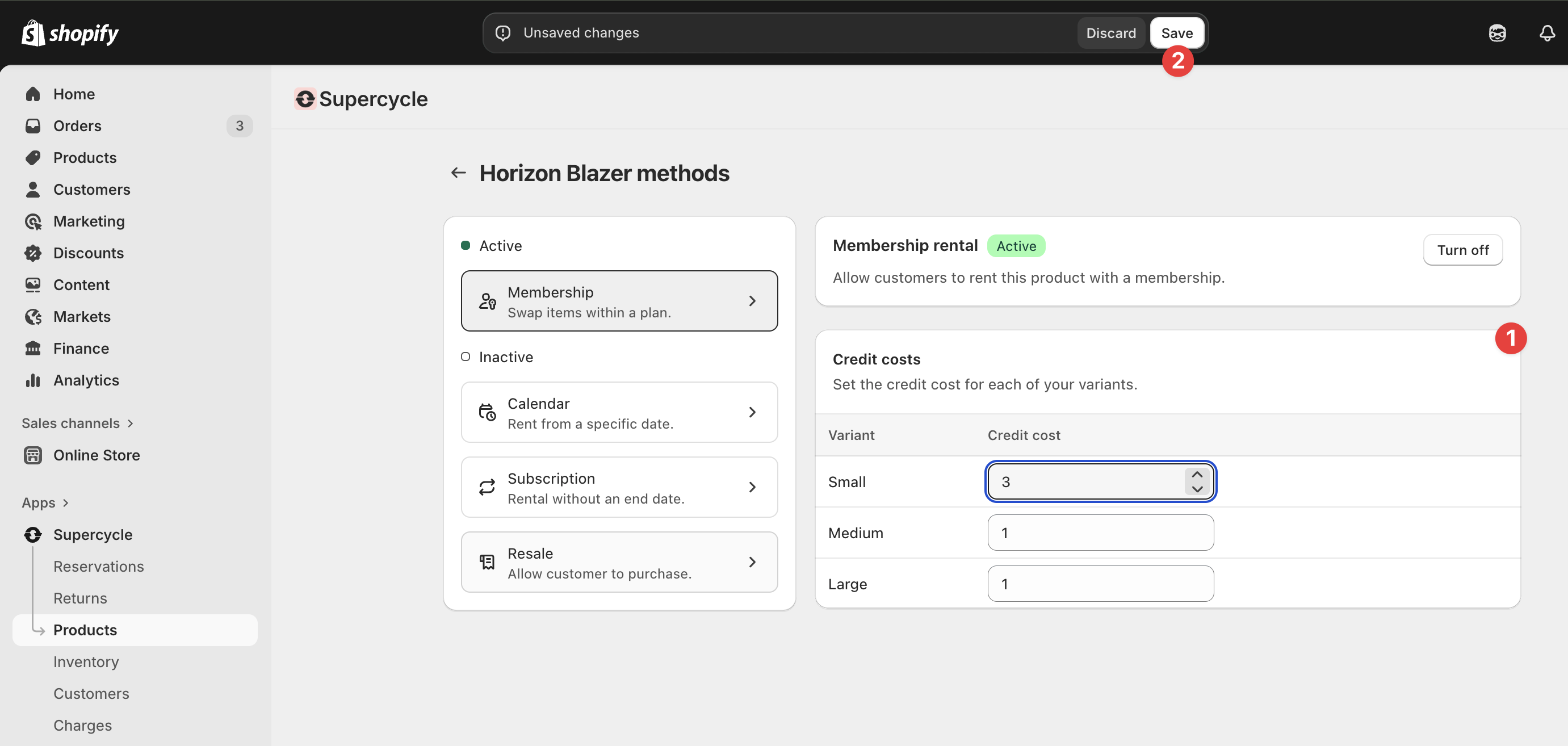Increase Small credit cost with up arrow
The width and height of the screenshot is (1568, 746).
tap(1197, 475)
